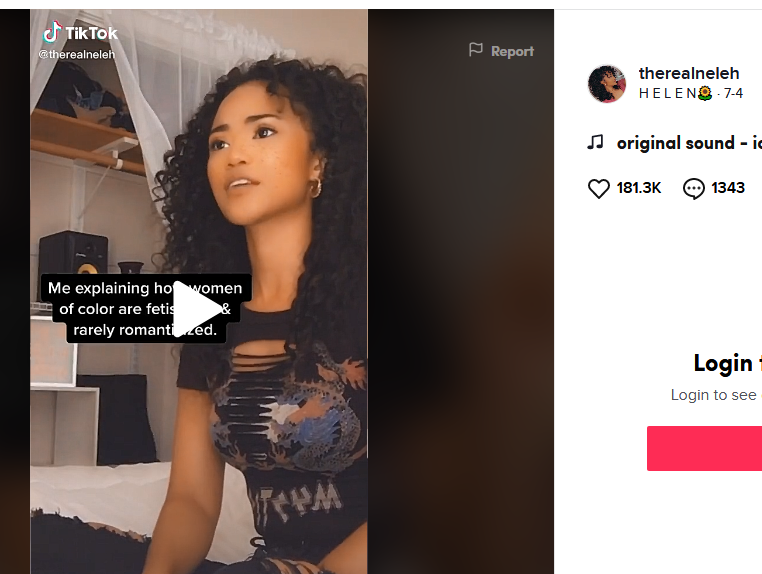Screen dimensions: 762x574
Task: Click the TikTok logo watermark
Action: 80,33
